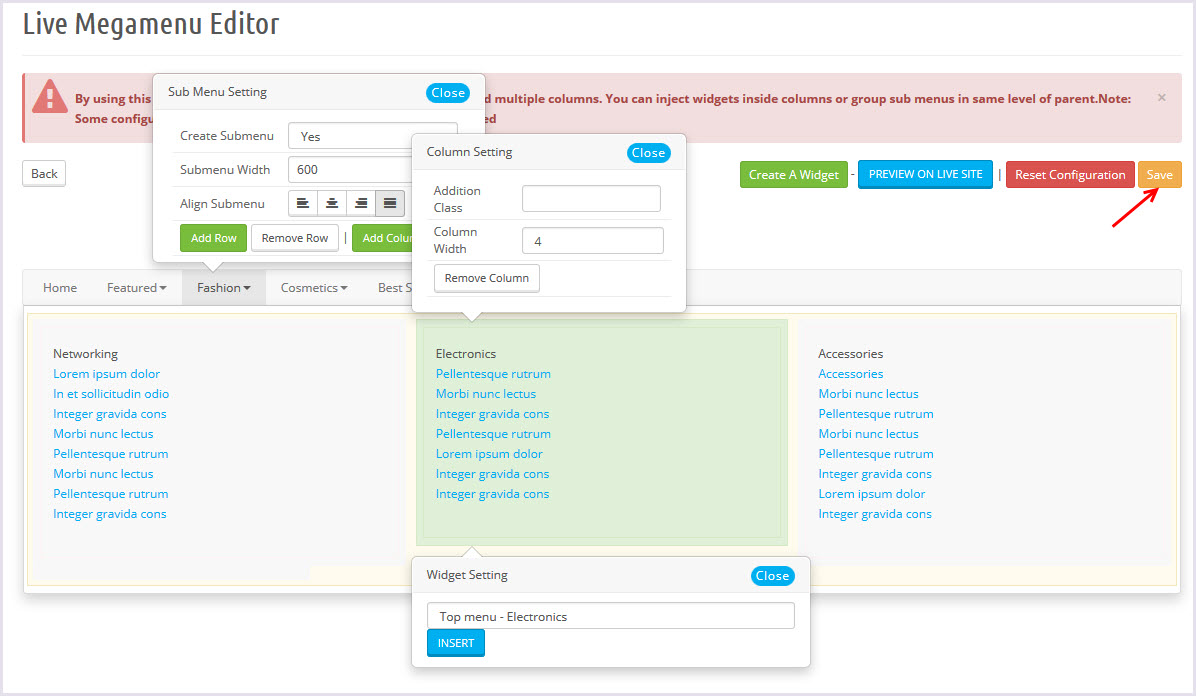Expand the Cosmetics menu dropdown
This screenshot has width=1196, height=696.
(x=313, y=288)
